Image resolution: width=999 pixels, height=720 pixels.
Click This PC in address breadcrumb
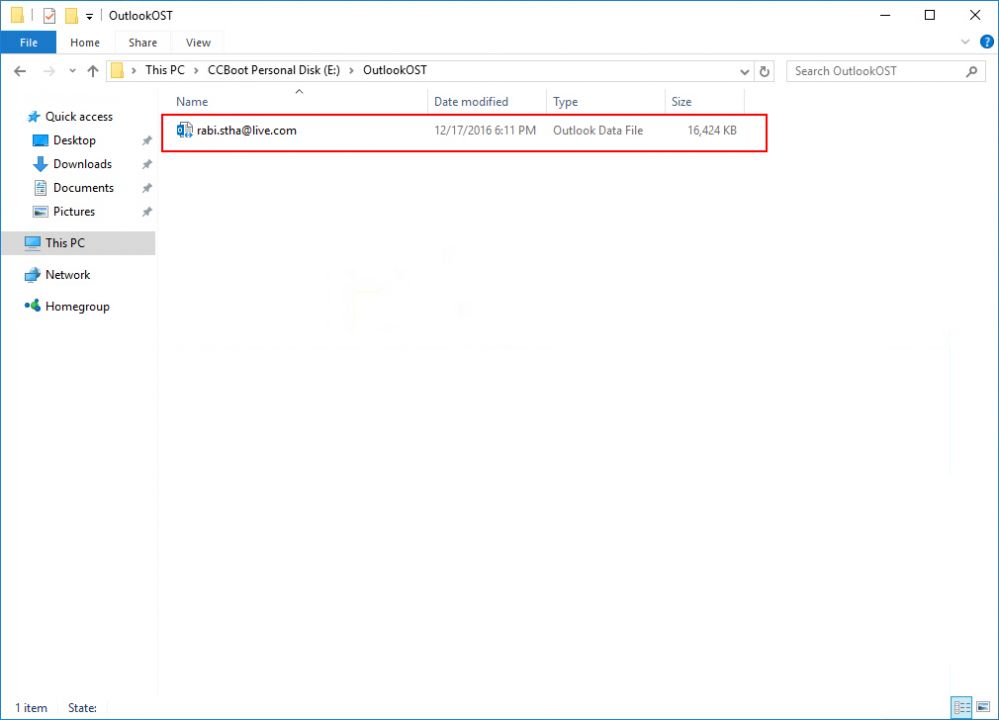(164, 70)
